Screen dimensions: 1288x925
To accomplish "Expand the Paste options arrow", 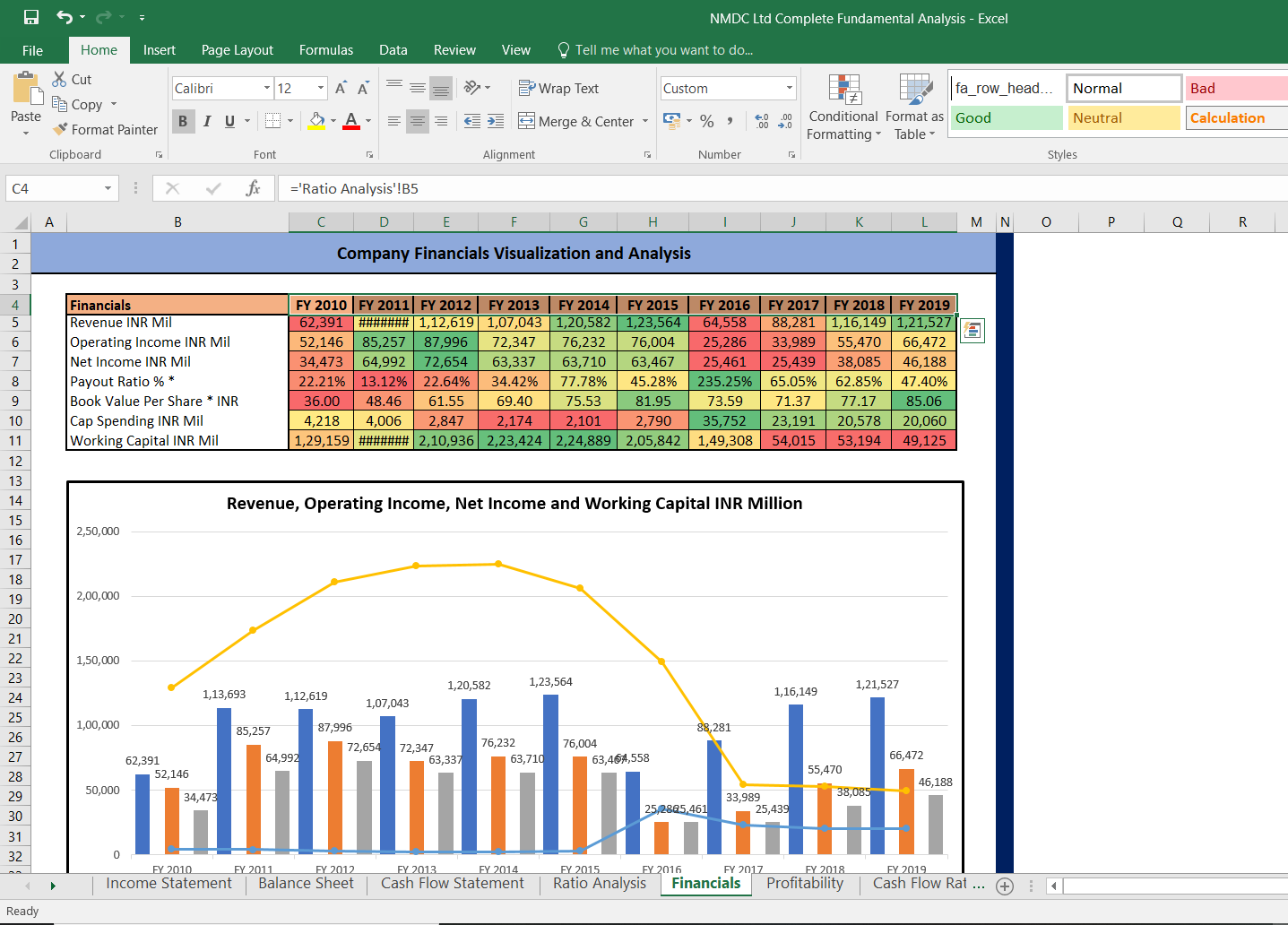I will tap(26, 133).
